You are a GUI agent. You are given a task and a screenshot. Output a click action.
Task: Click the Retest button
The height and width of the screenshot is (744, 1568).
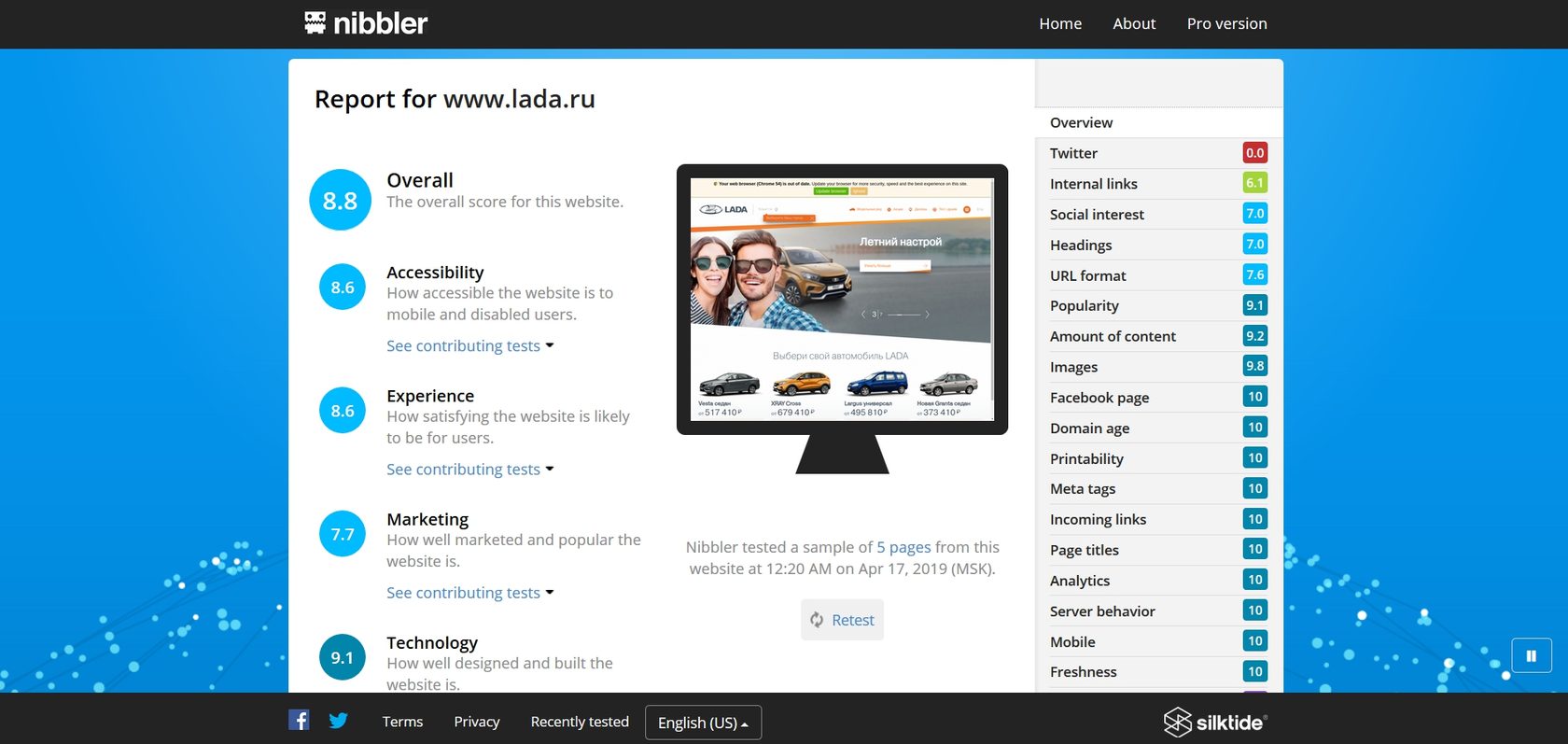pyautogui.click(x=842, y=620)
